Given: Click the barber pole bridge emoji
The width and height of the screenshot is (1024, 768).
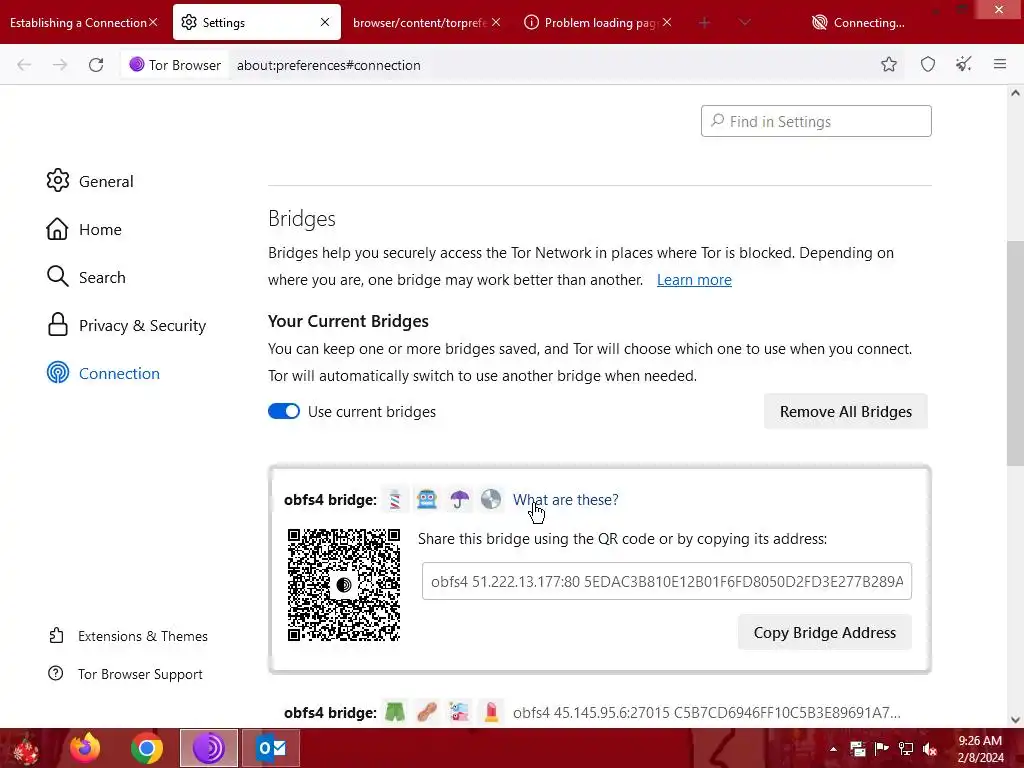Looking at the screenshot, I should (394, 500).
